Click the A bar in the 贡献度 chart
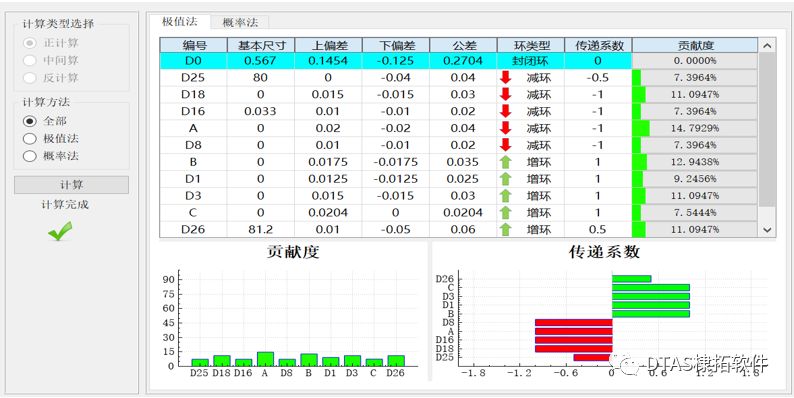The image size is (794, 398). tap(265, 359)
